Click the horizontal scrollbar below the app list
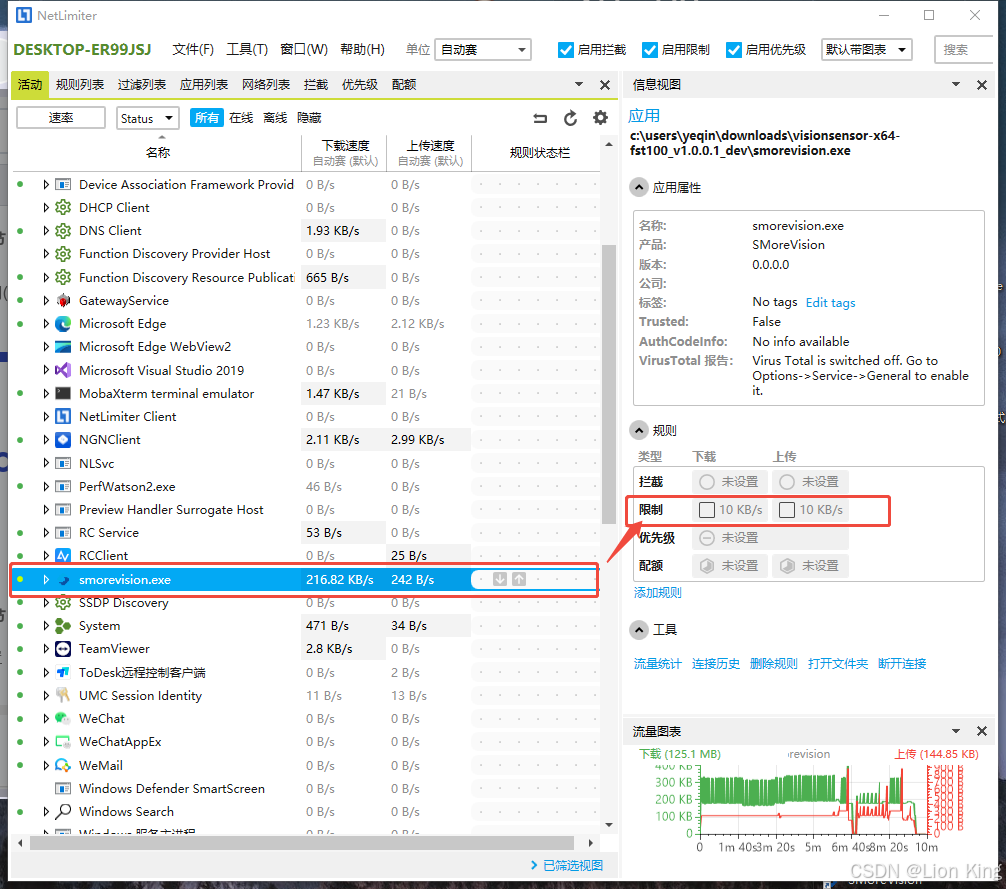1006x889 pixels. tap(302, 842)
